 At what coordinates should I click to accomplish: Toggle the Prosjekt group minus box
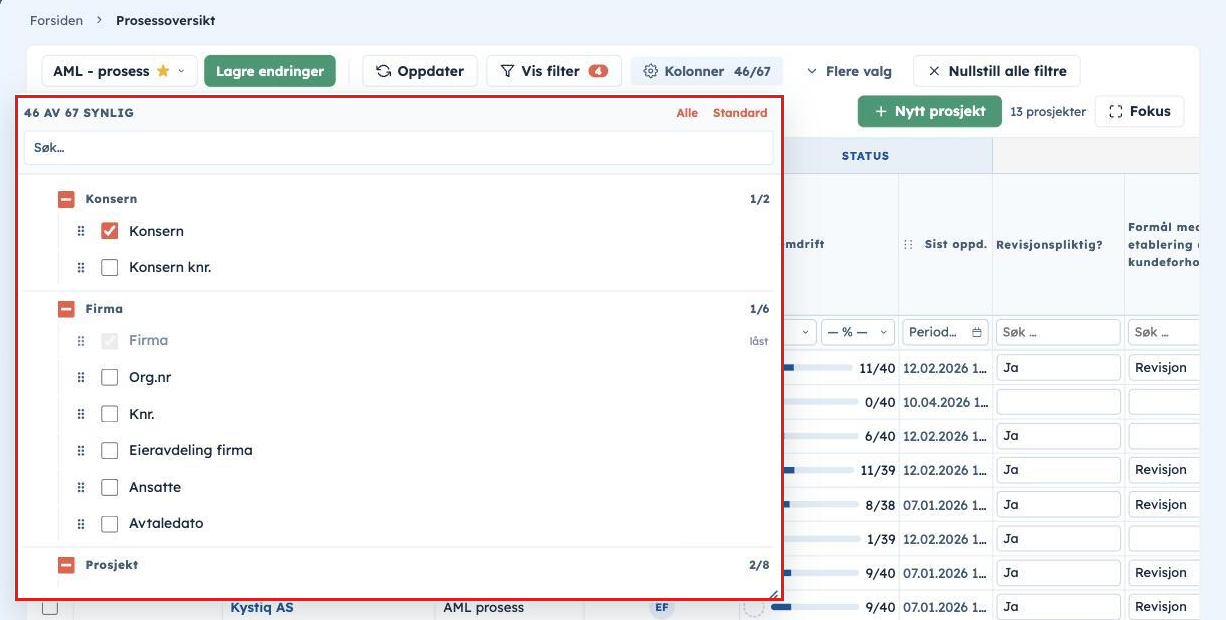(x=66, y=565)
